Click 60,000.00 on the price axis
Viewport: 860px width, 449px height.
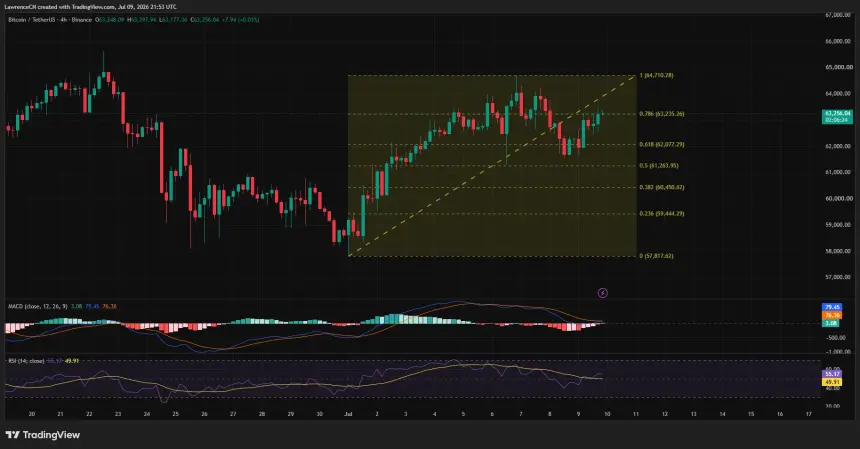(x=839, y=198)
